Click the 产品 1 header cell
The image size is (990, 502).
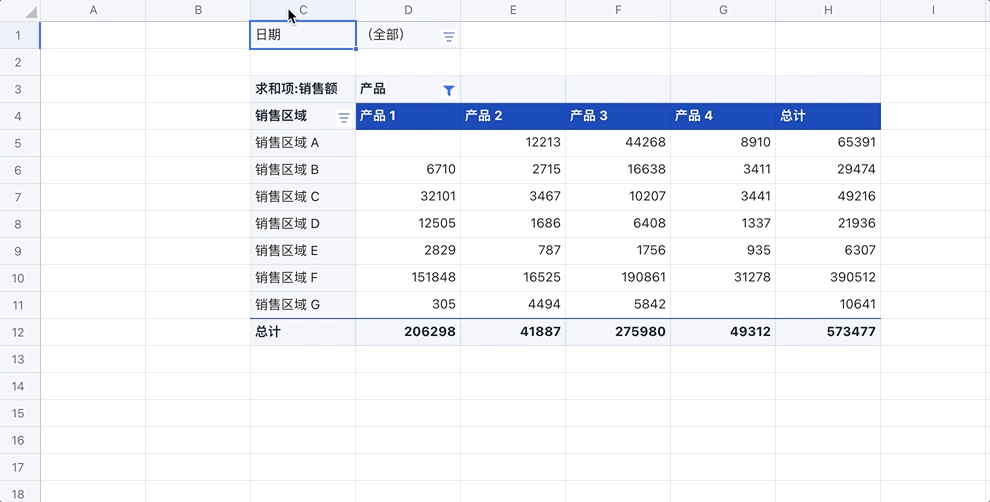pos(408,116)
